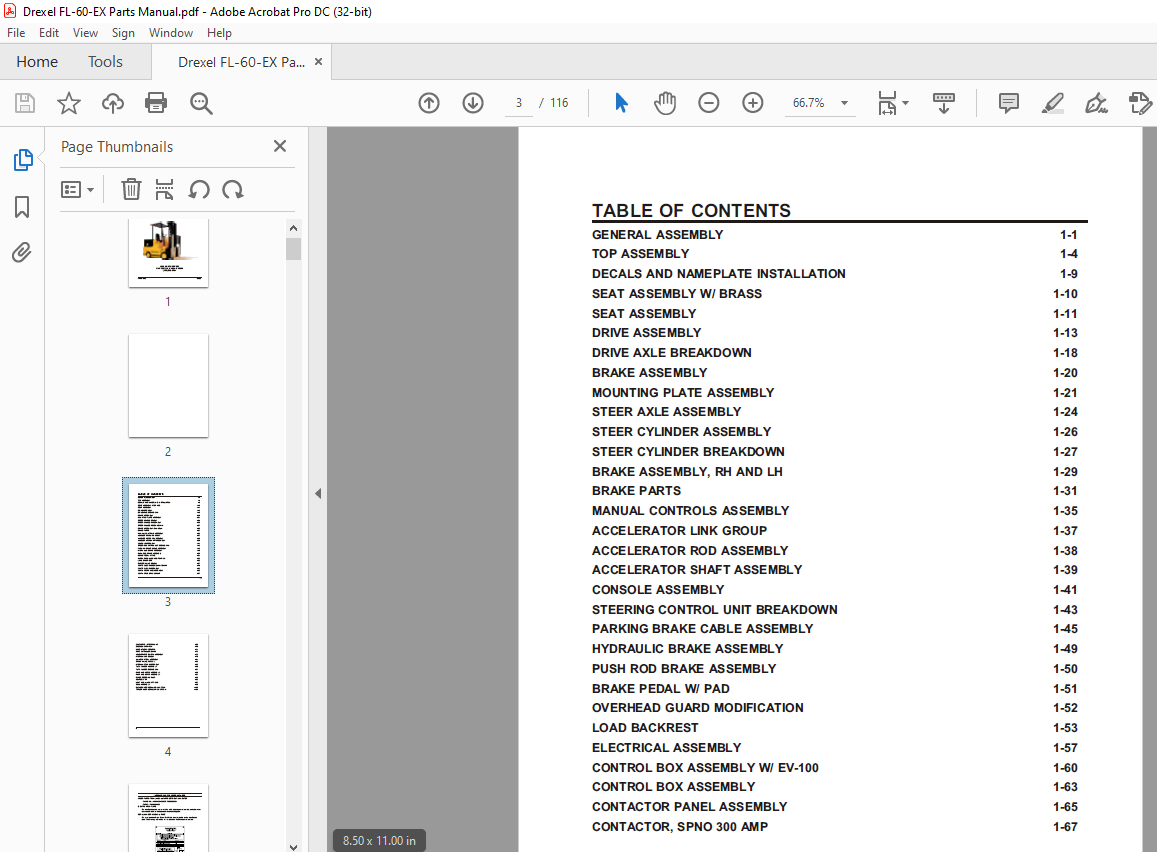Select page 4 thumbnail
Screen dimensions: 1157x852
(x=168, y=685)
